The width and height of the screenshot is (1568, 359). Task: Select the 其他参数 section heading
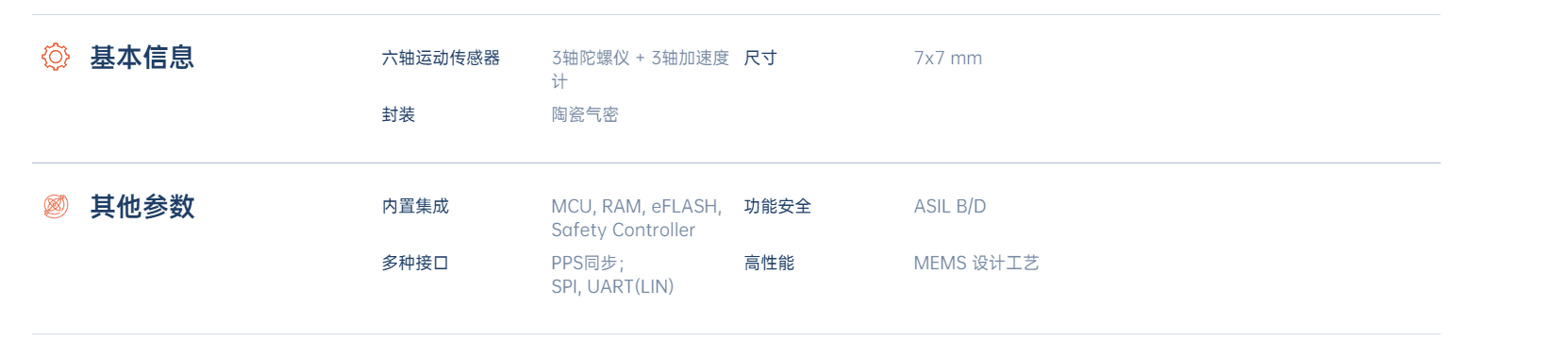(x=142, y=206)
